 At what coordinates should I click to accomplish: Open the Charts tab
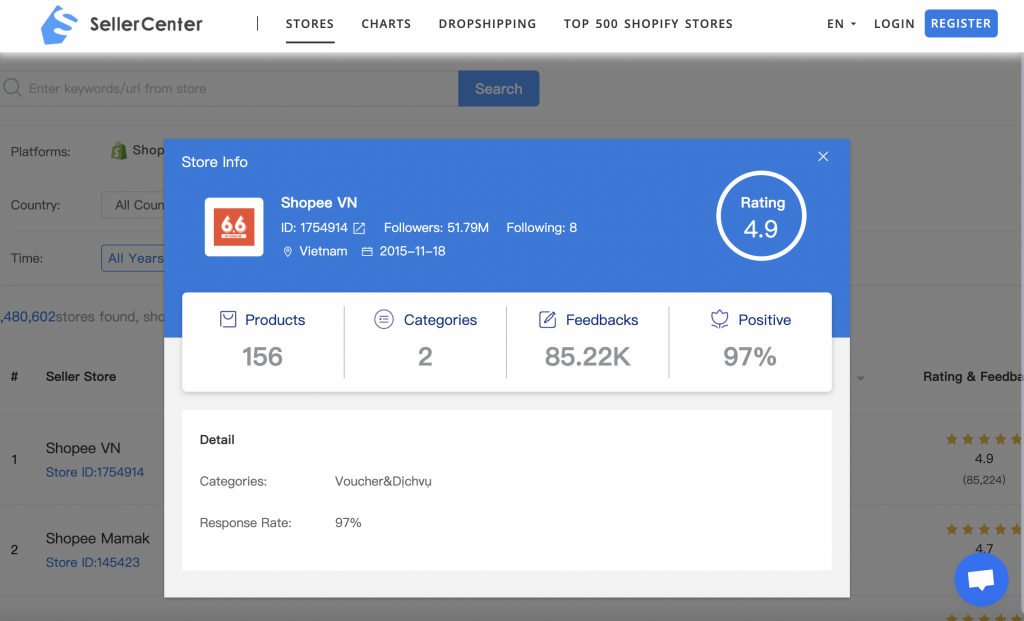pyautogui.click(x=386, y=24)
